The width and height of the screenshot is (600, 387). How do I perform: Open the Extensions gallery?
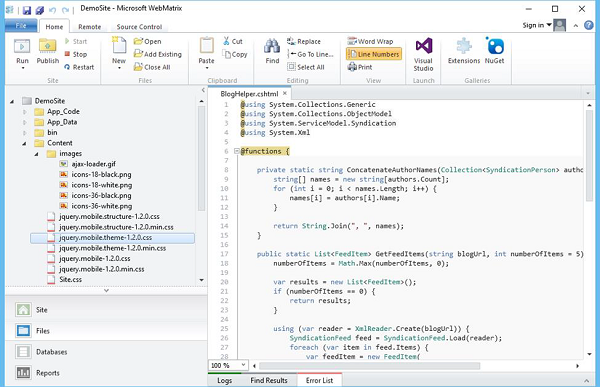point(464,50)
